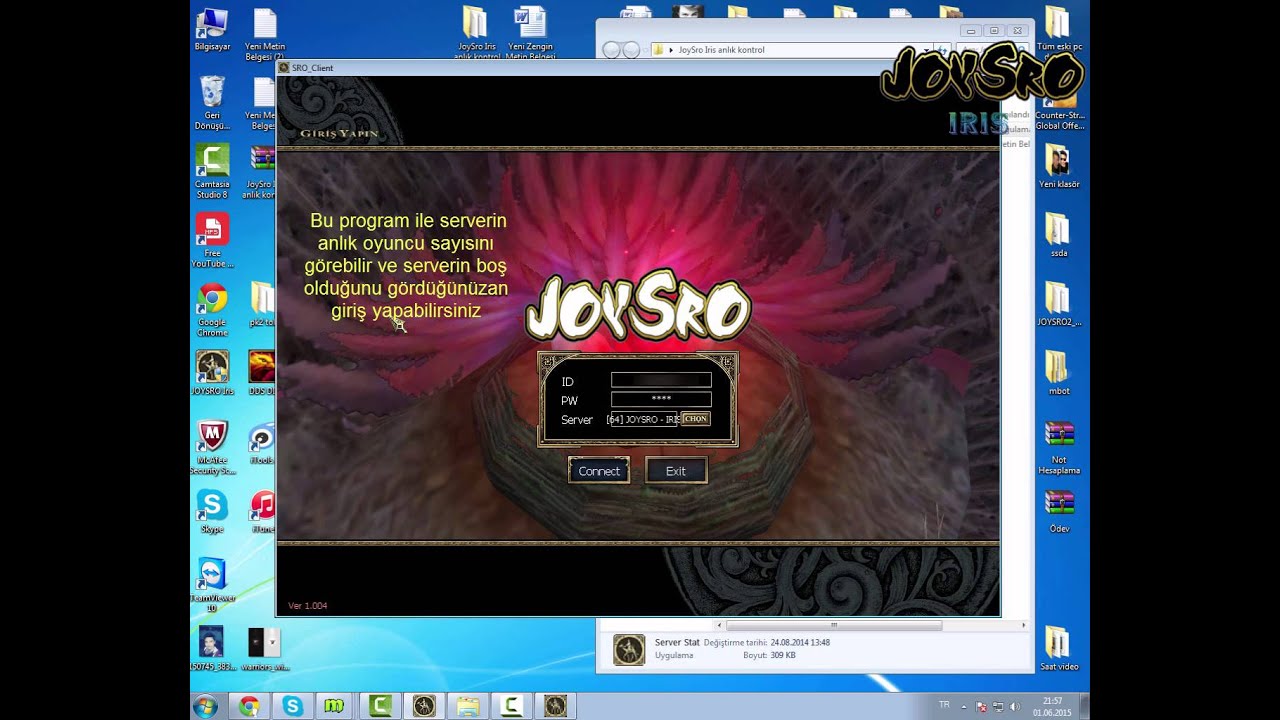Image resolution: width=1280 pixels, height=720 pixels.
Task: Click the Connect button in SRO_Client
Action: (599, 471)
